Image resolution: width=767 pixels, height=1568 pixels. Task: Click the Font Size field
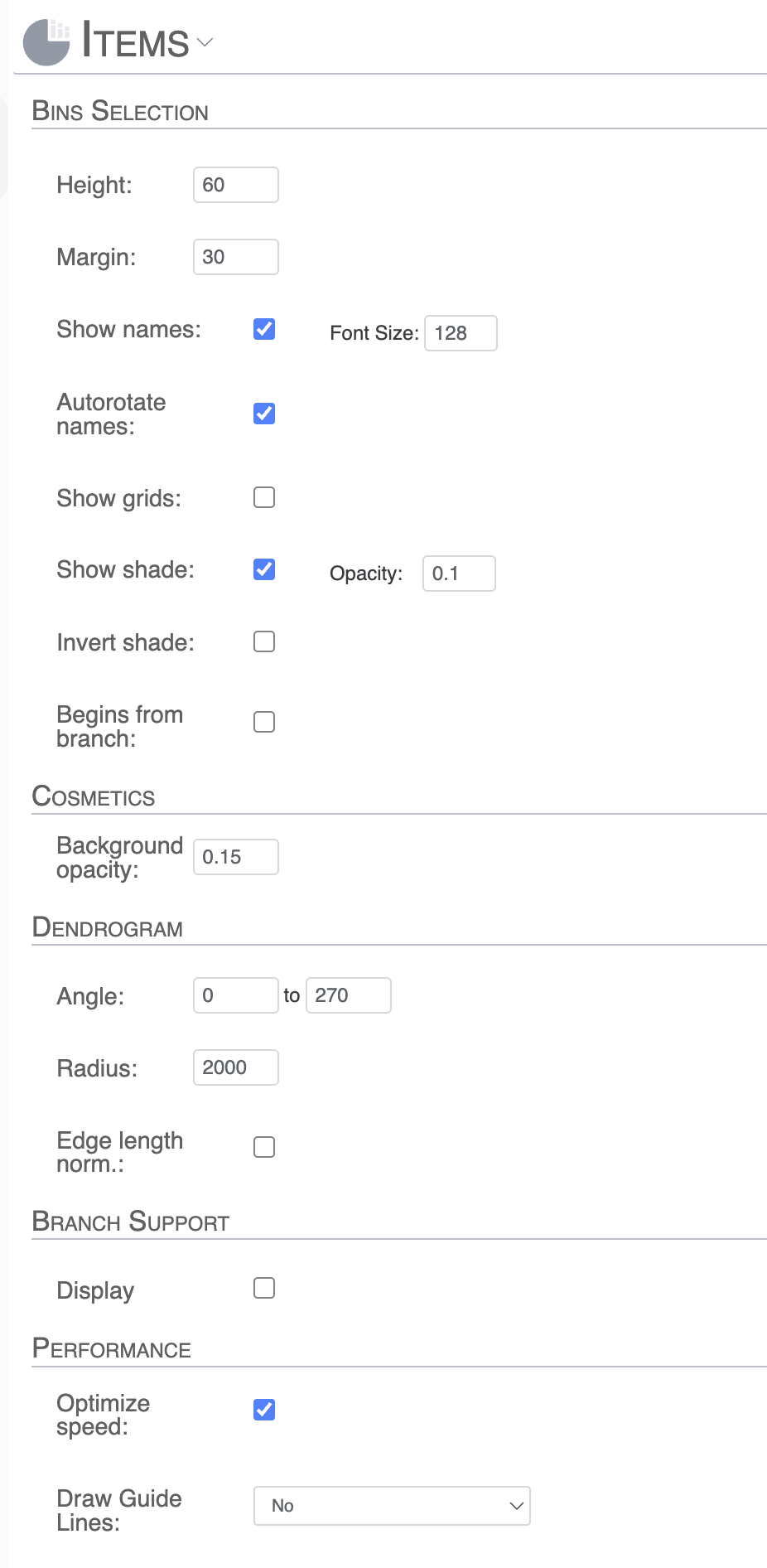tap(461, 332)
